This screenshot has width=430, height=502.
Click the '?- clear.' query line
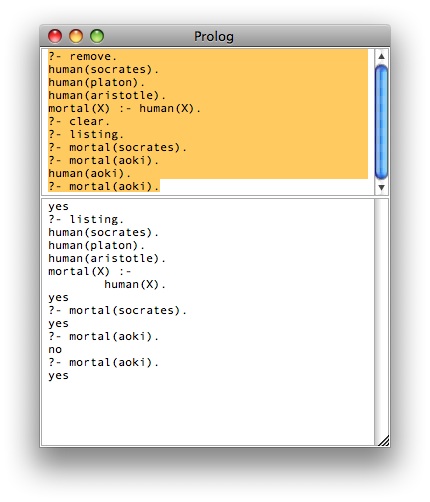79,121
